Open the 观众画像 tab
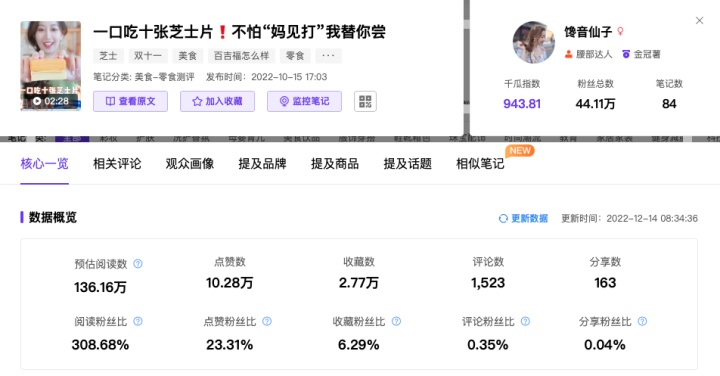The width and height of the screenshot is (720, 376). (190, 163)
